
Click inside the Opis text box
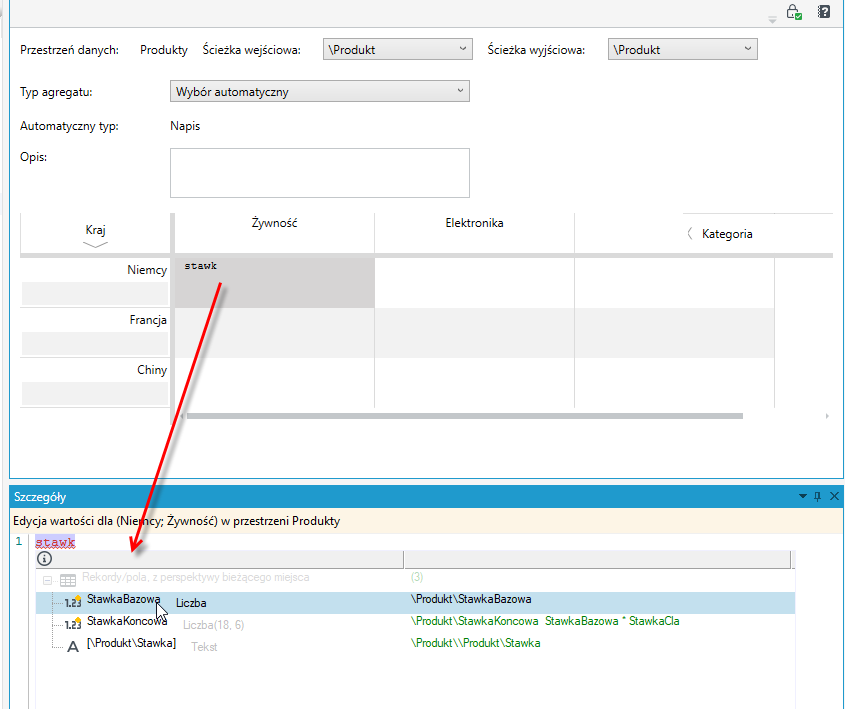320,173
